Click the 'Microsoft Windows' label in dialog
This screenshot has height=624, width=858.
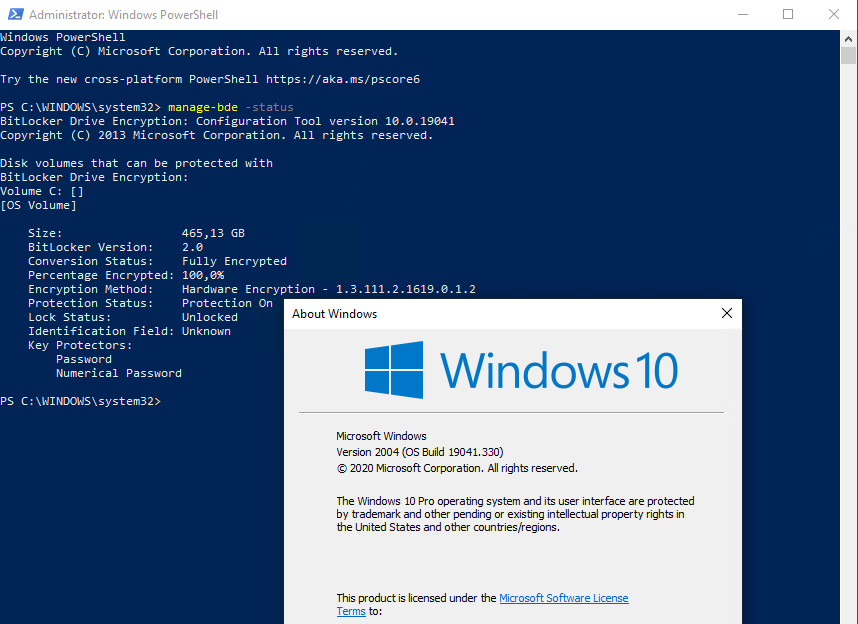point(381,436)
